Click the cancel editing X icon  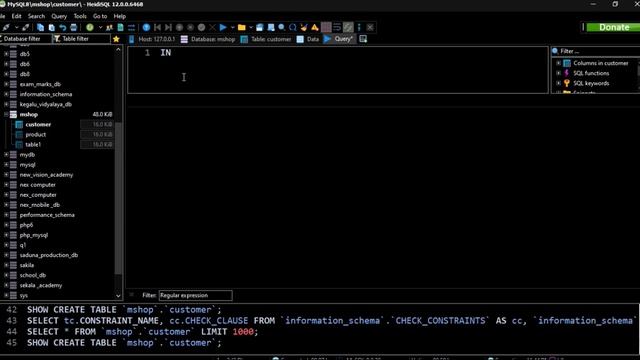(x=212, y=27)
